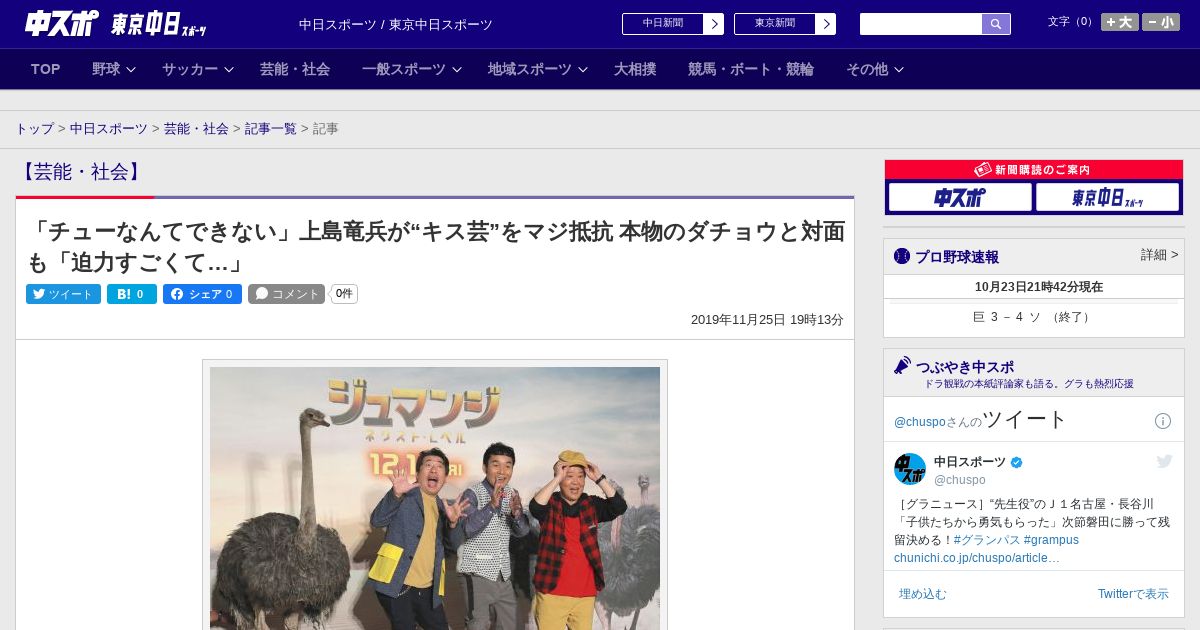
Task: Click the search magnifier button
Action: [996, 24]
